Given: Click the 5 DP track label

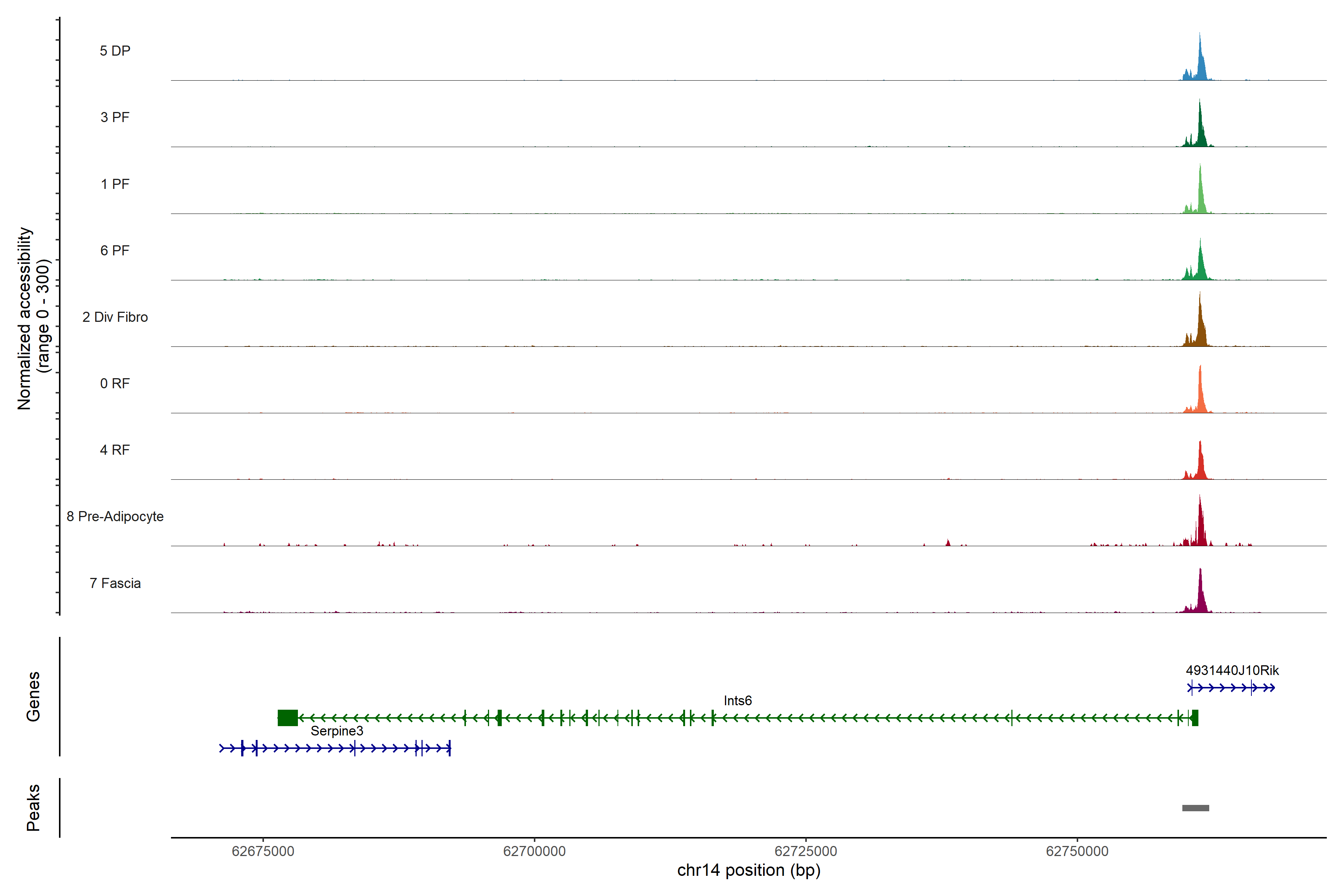Looking at the screenshot, I should [115, 51].
